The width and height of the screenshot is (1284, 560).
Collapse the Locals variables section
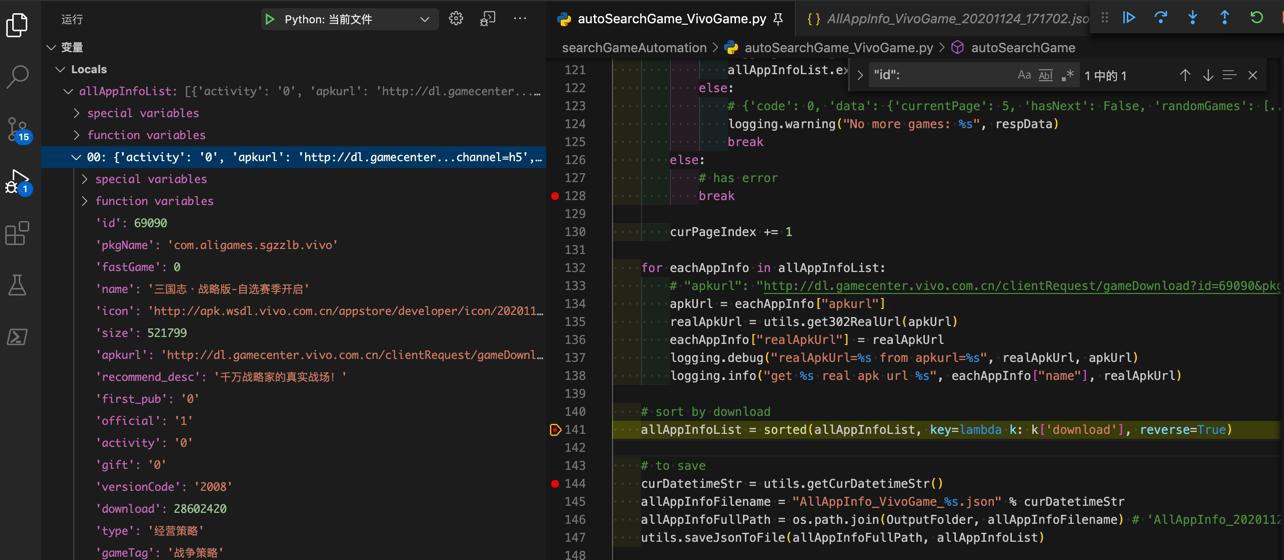61,69
